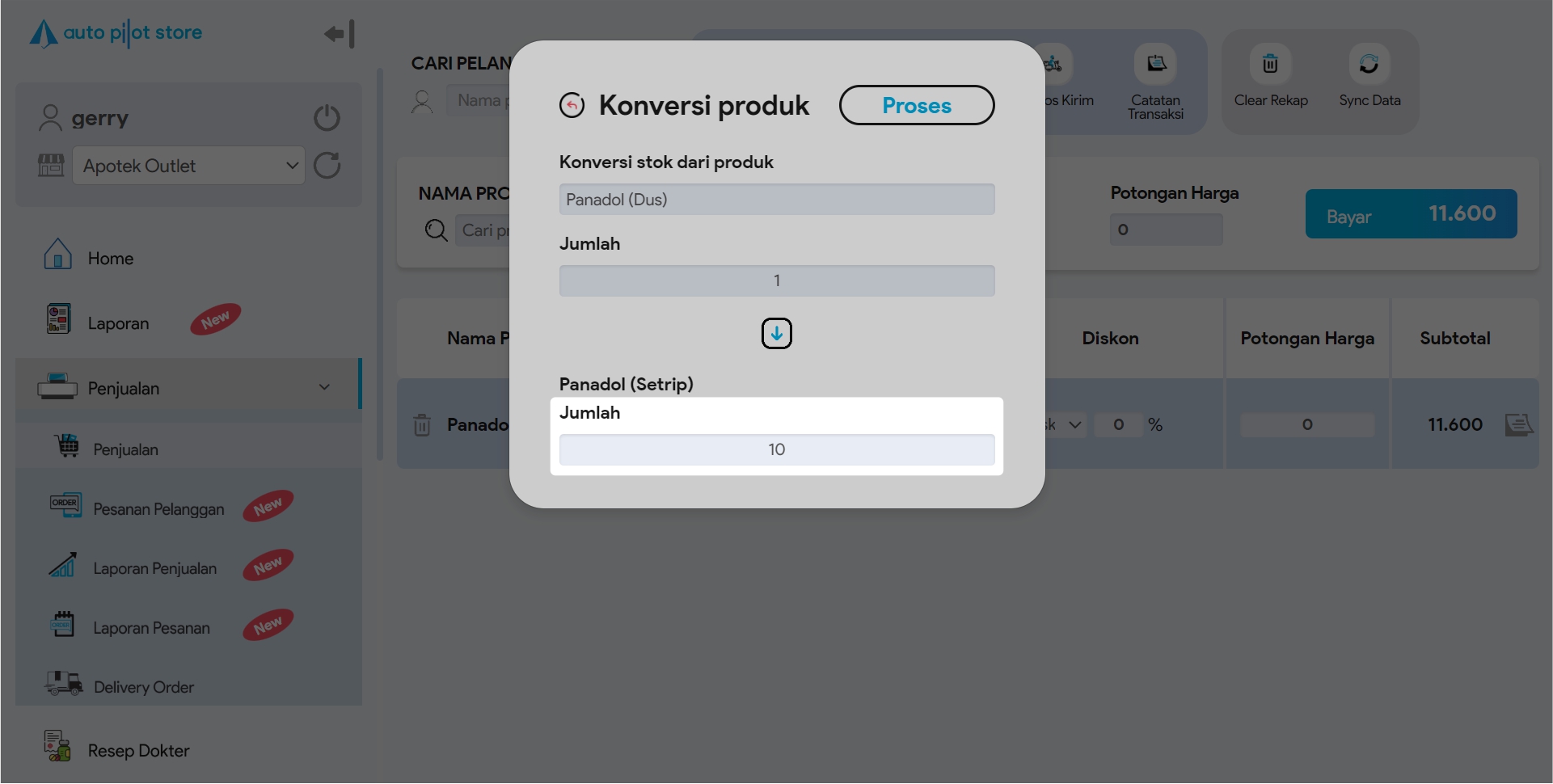
Task: Expand the Penjualan menu chevron
Action: click(x=324, y=387)
